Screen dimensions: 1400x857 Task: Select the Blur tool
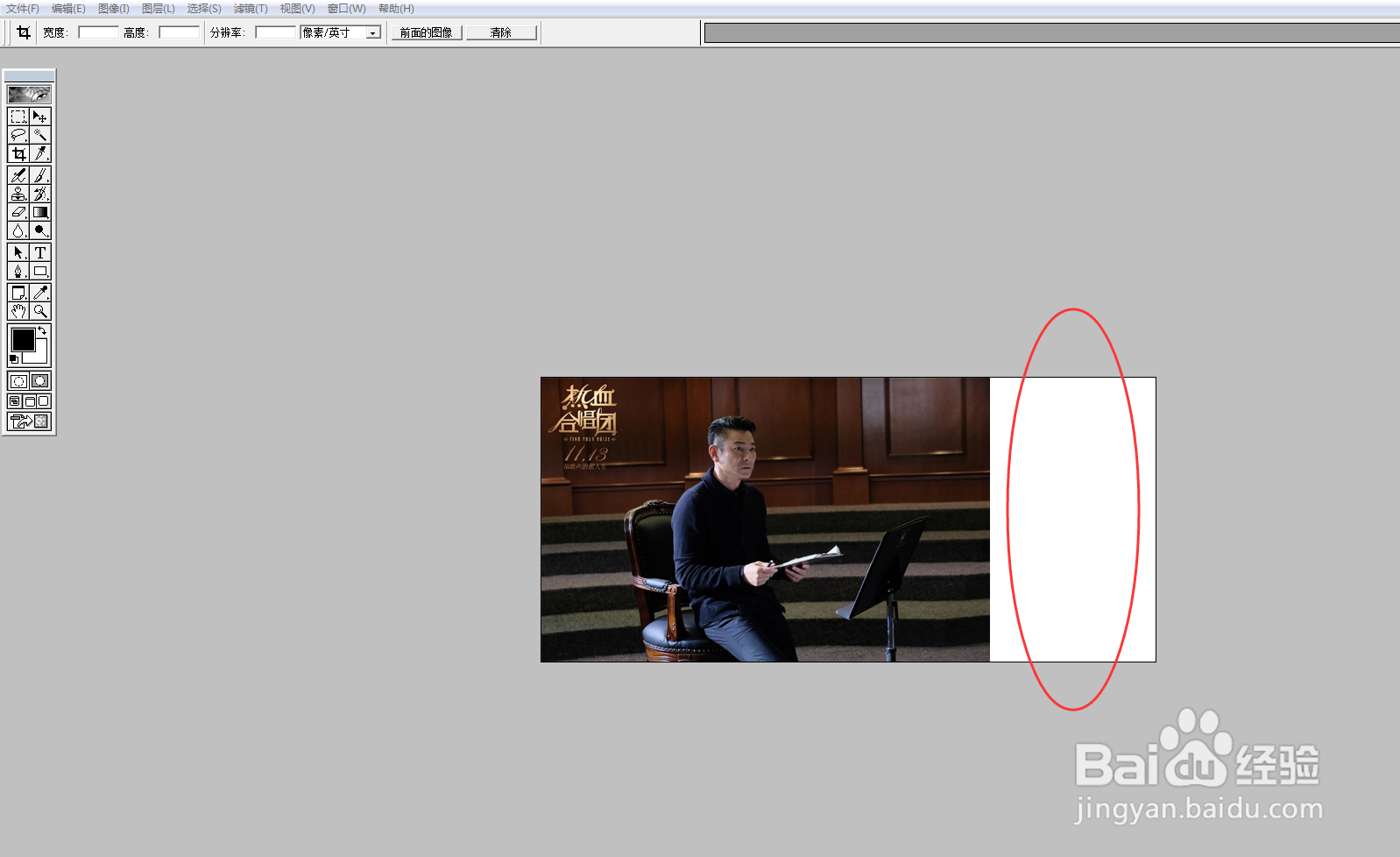pyautogui.click(x=18, y=230)
